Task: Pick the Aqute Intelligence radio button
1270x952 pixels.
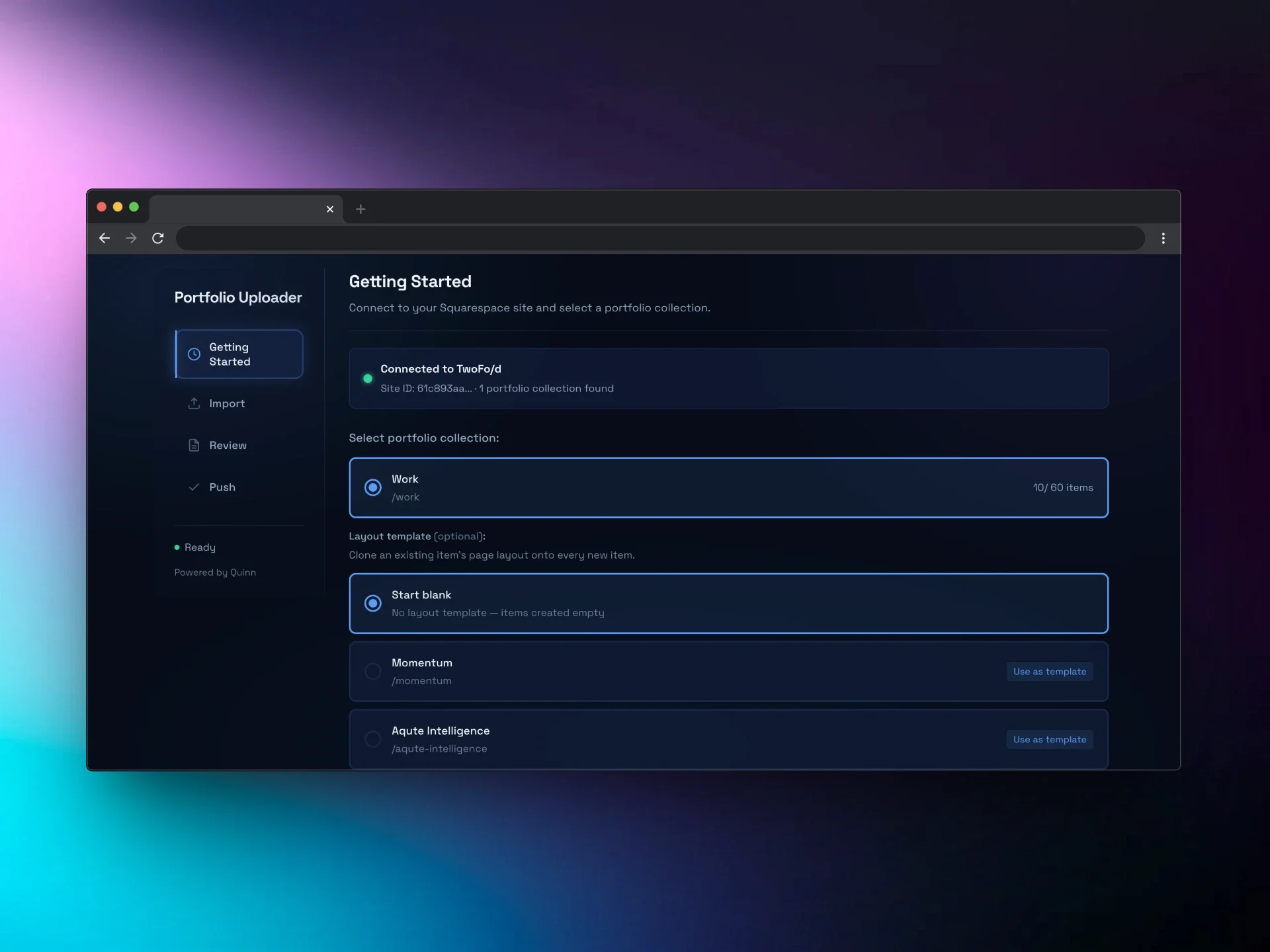Action: [373, 739]
